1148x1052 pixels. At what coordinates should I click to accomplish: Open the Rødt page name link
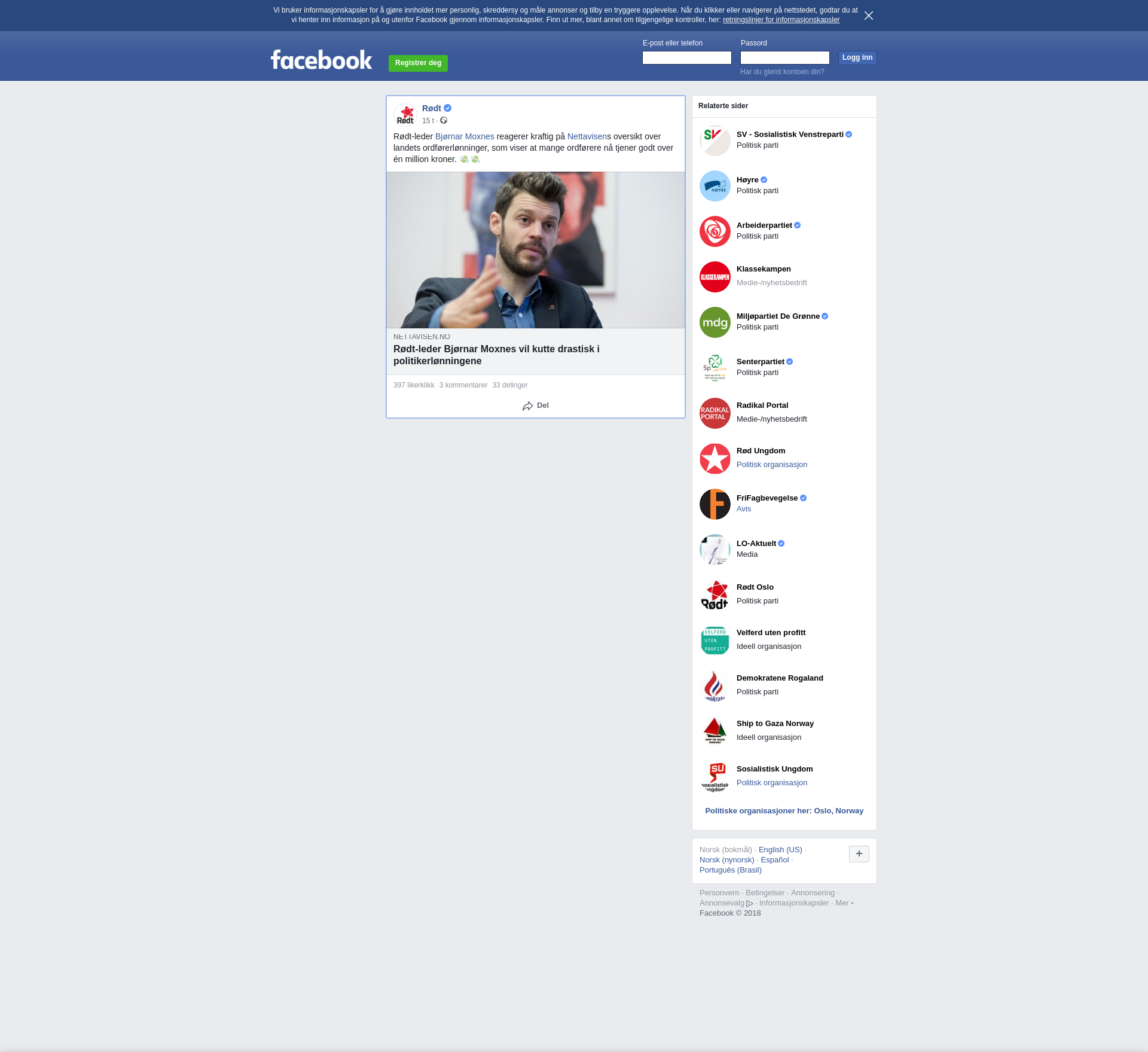point(432,108)
